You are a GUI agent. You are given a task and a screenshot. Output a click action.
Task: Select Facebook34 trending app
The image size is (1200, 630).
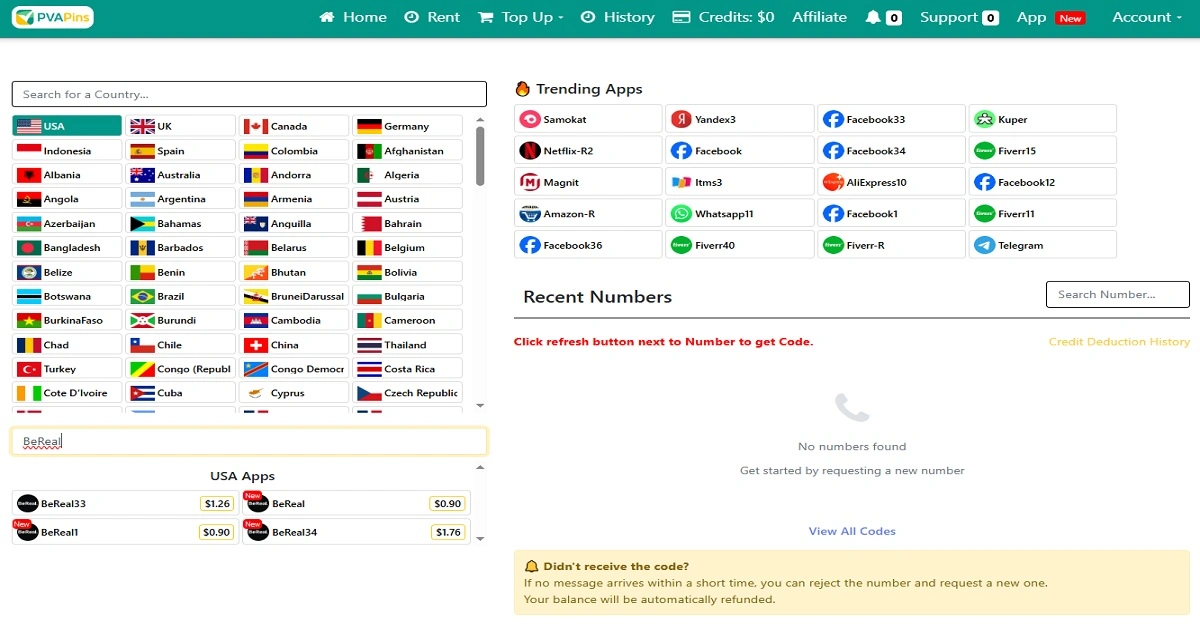[x=891, y=151]
